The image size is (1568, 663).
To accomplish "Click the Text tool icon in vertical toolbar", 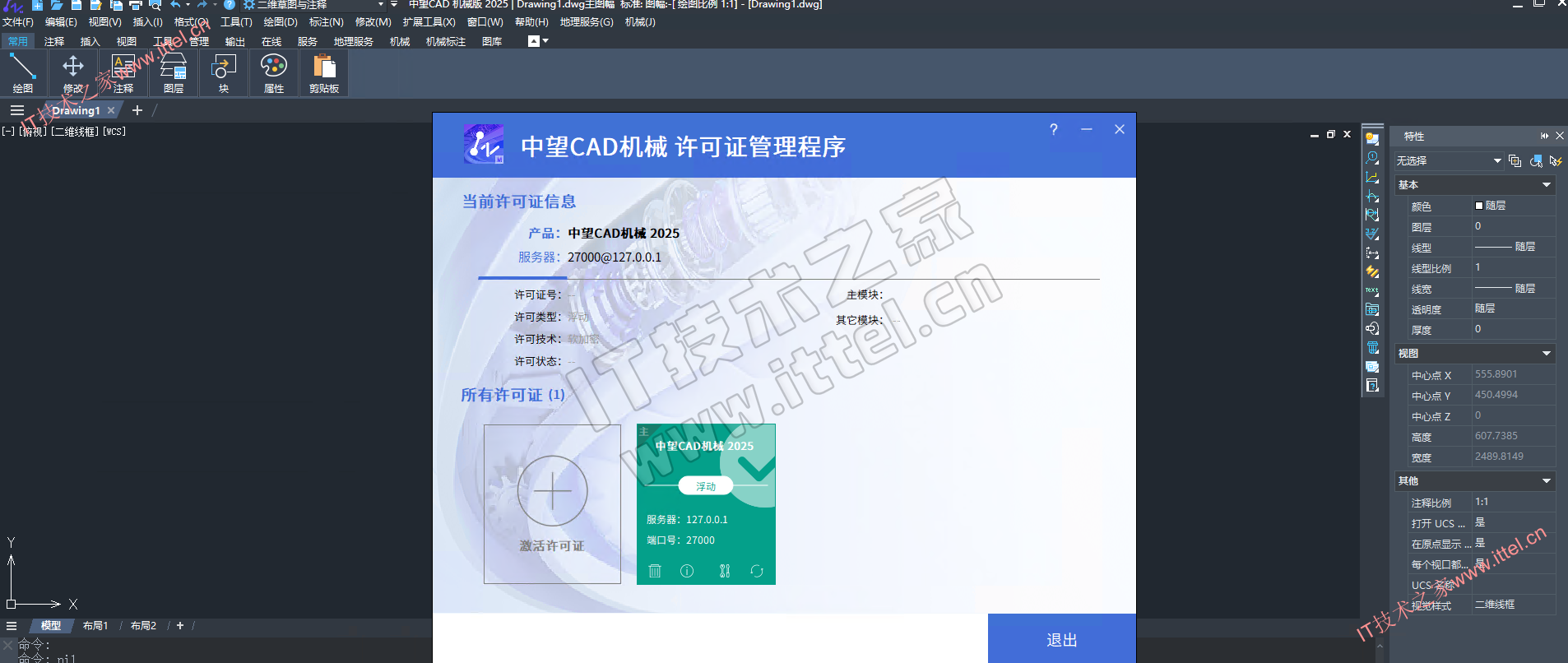I will (1371, 290).
